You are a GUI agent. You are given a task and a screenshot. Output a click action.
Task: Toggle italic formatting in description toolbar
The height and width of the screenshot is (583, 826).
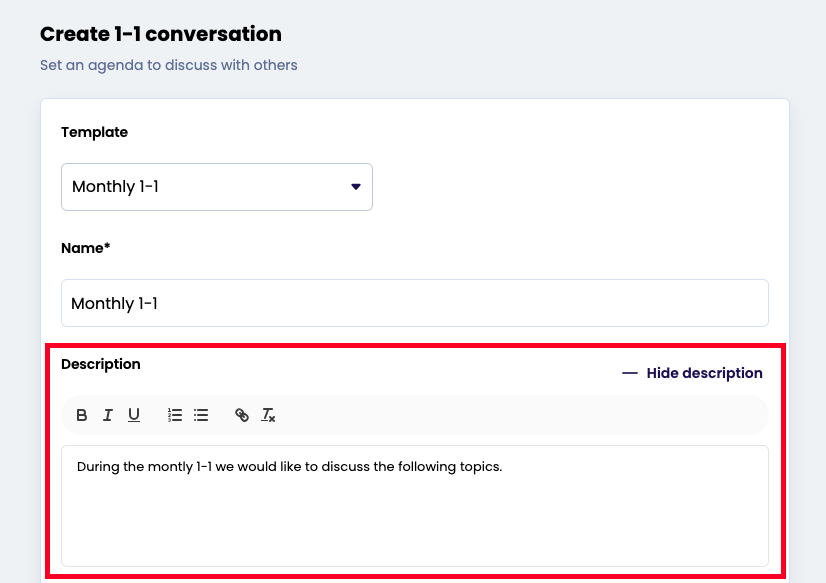(x=108, y=415)
